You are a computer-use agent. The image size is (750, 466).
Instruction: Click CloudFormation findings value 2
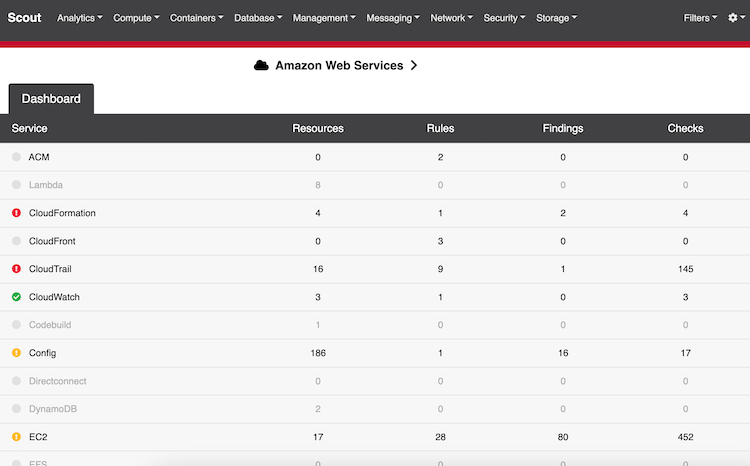(x=563, y=213)
